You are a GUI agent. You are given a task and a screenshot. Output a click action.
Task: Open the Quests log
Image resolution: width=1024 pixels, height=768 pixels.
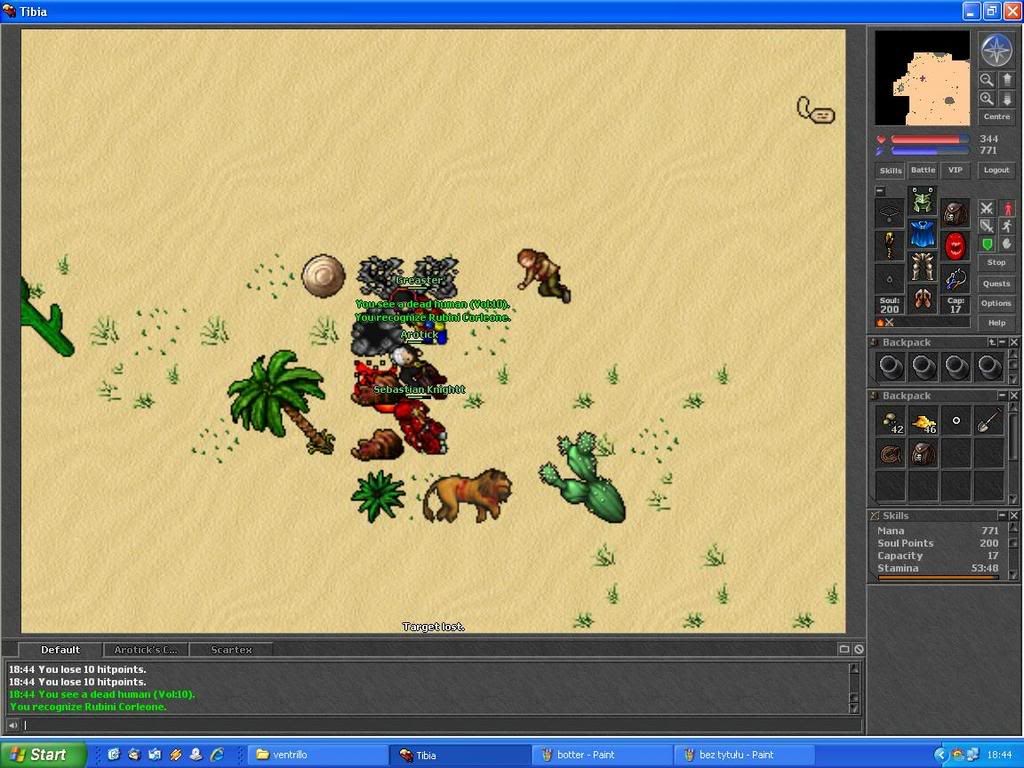tap(997, 283)
